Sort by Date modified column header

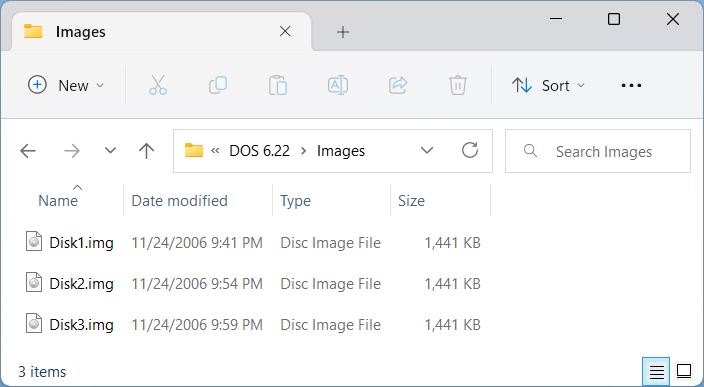pos(180,201)
